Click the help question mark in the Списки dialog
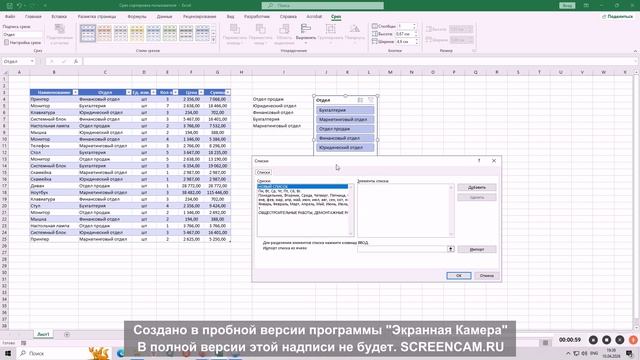Screen dimensions: 640x360 click(479, 161)
